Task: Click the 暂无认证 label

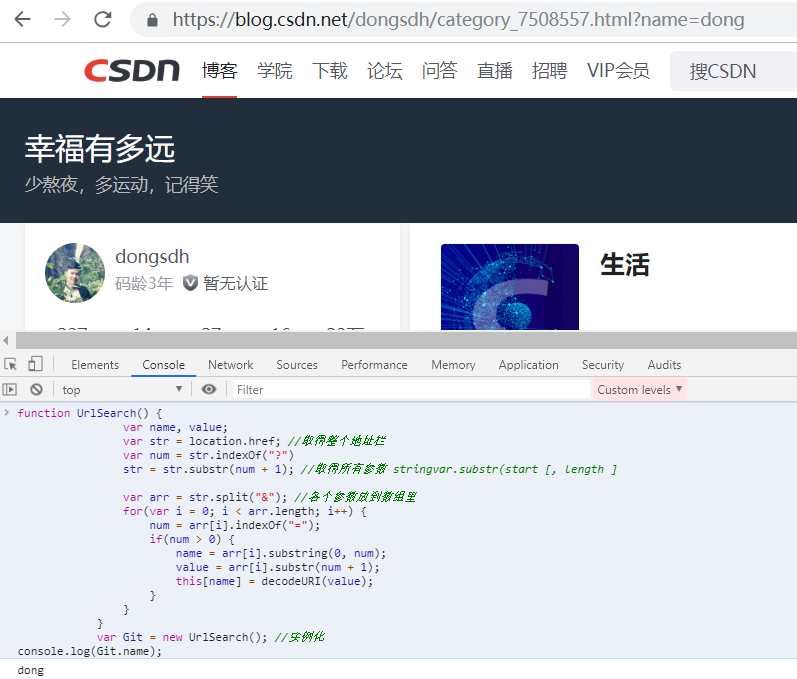Action: click(235, 283)
